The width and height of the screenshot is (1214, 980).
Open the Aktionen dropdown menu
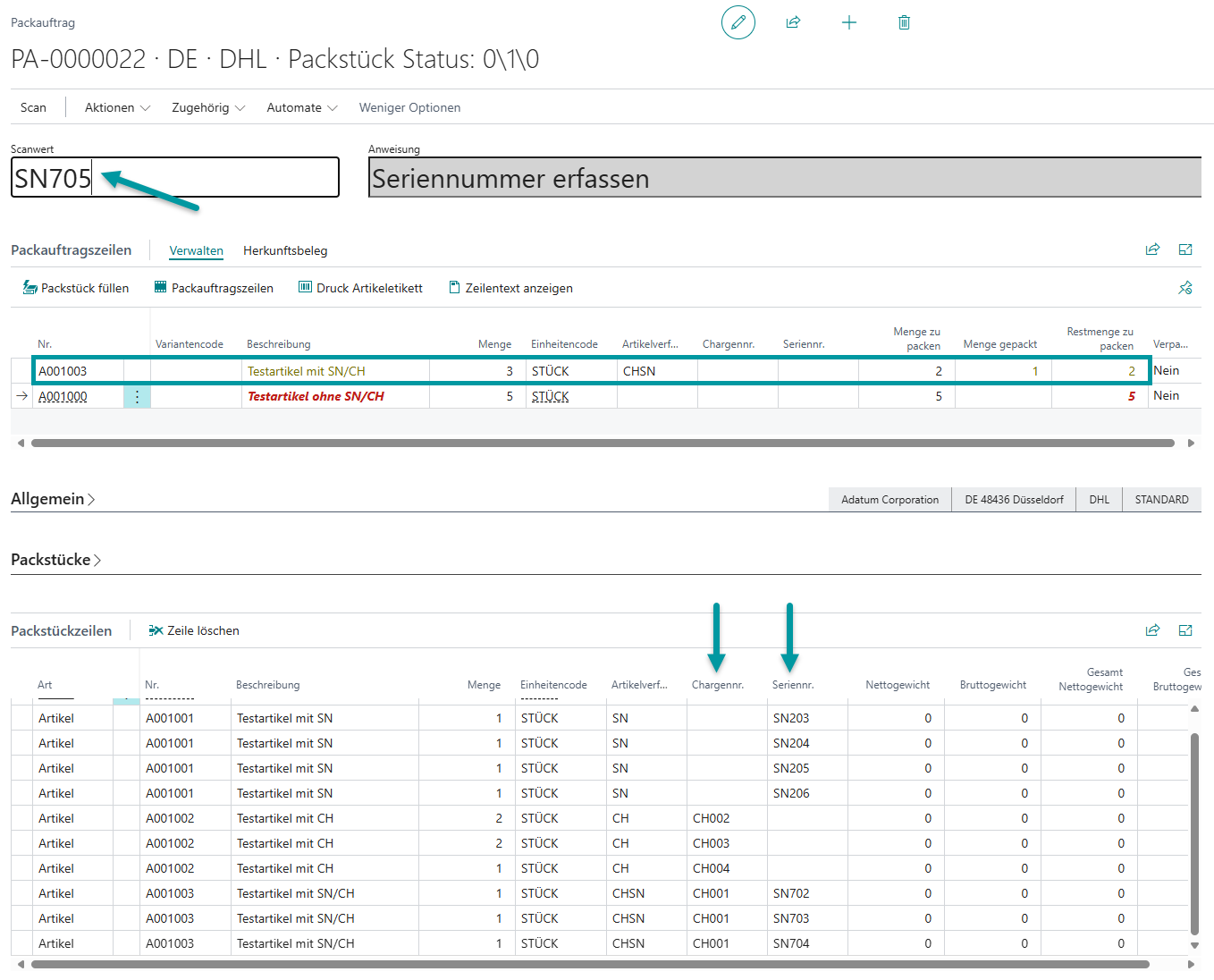117,107
